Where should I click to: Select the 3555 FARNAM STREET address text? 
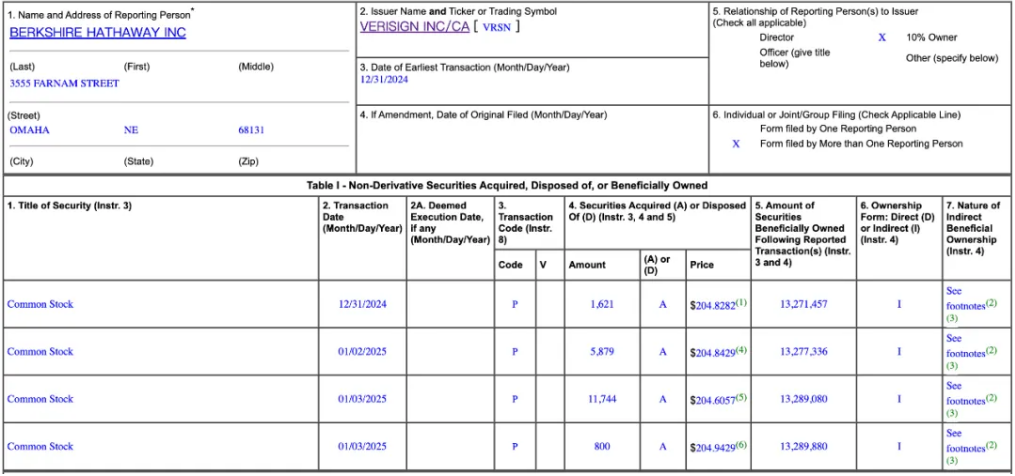[64, 84]
